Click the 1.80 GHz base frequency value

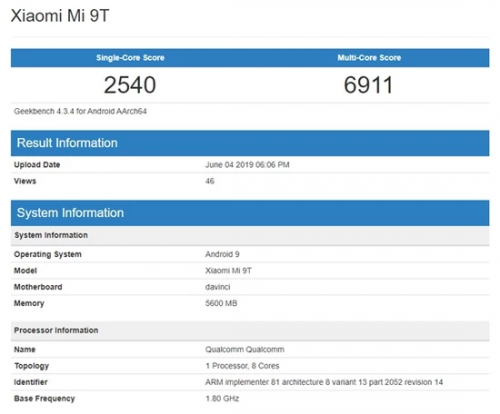pyautogui.click(x=222, y=399)
